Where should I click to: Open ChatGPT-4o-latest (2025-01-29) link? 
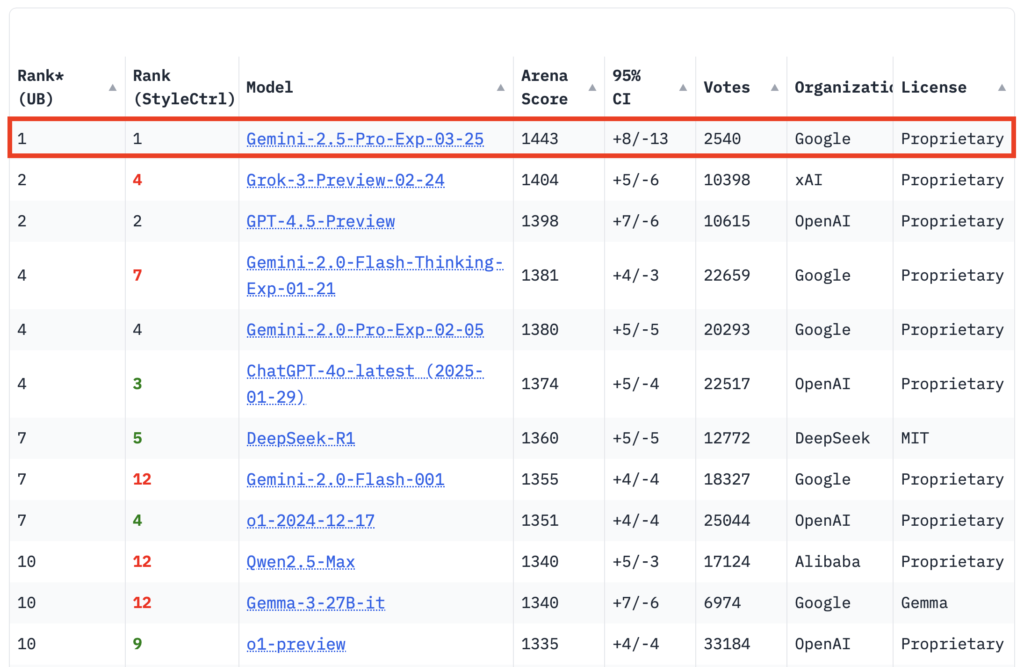(365, 383)
